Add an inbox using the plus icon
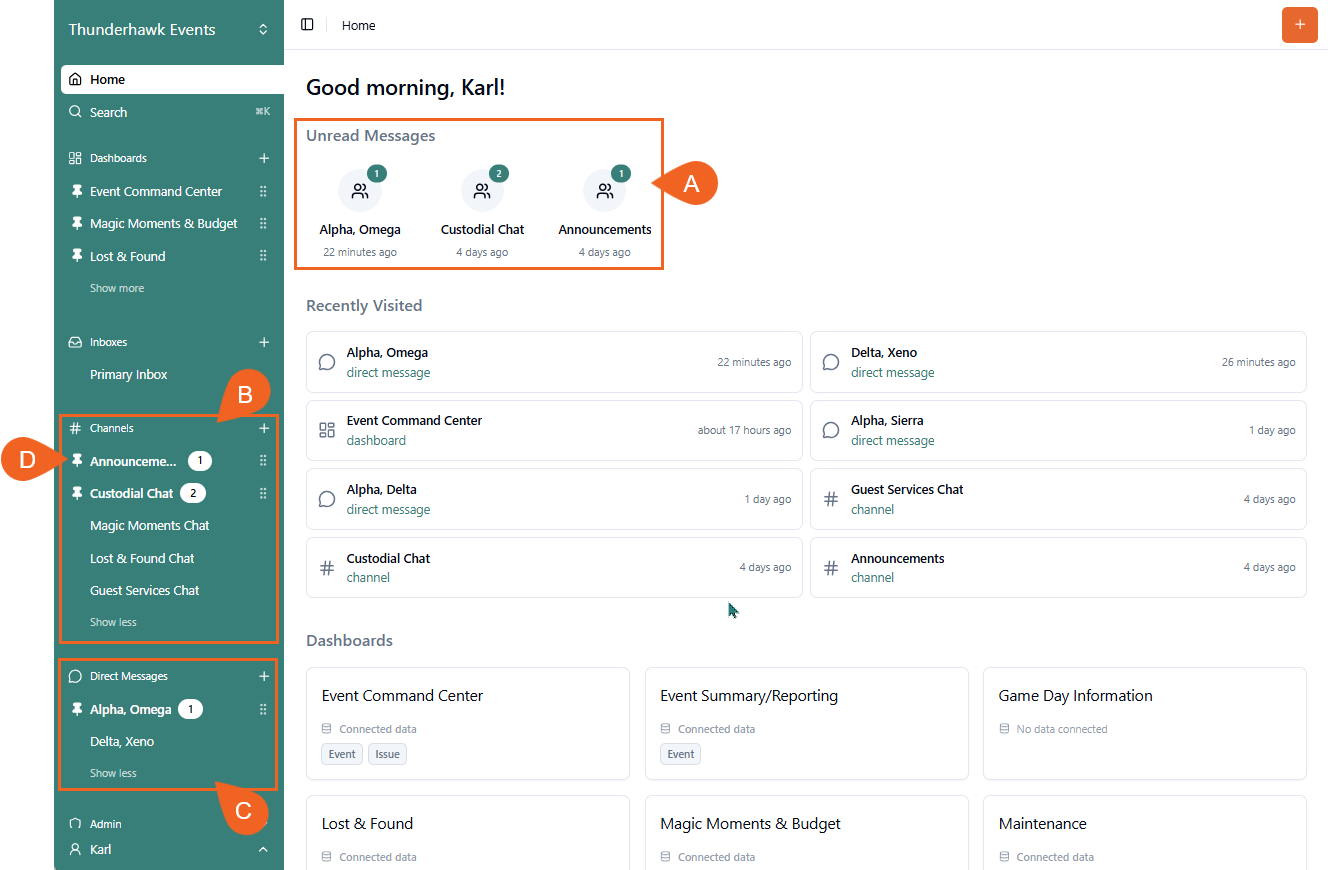This screenshot has height=870, width=1328. coord(263,341)
